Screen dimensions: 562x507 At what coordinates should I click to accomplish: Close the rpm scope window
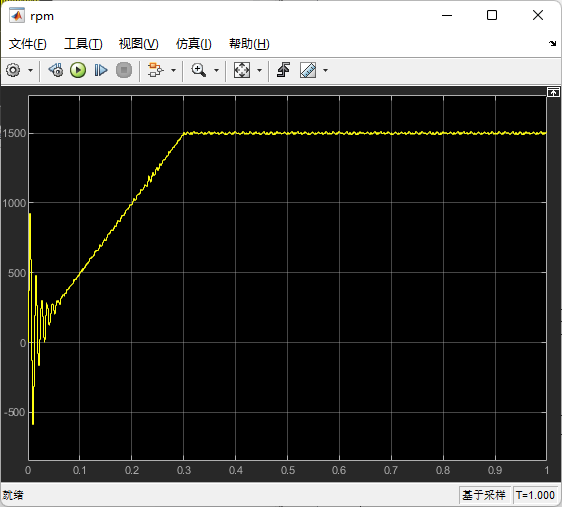(x=538, y=15)
